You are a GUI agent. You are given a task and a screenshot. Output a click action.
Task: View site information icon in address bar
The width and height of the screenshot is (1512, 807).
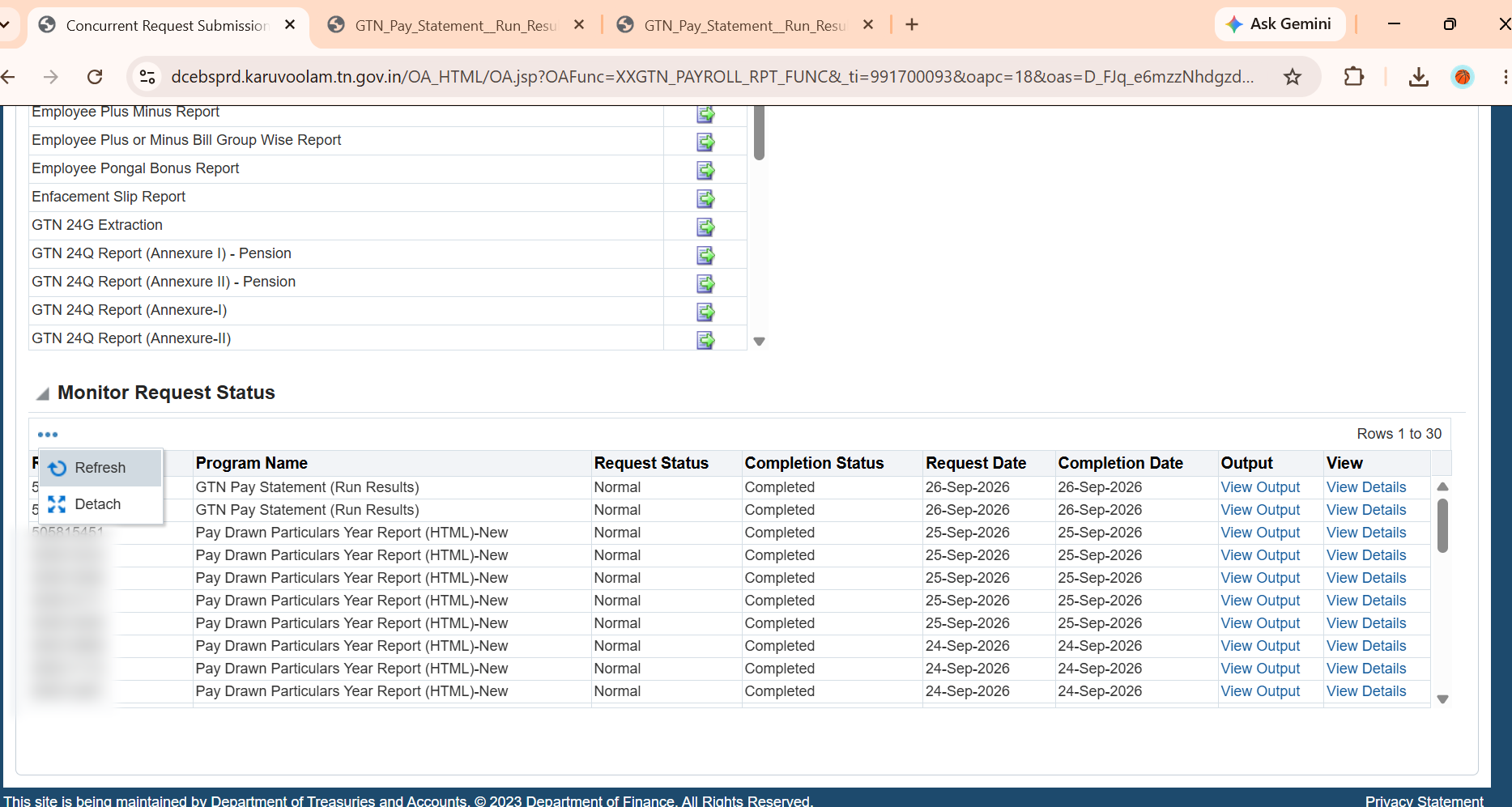[x=147, y=77]
